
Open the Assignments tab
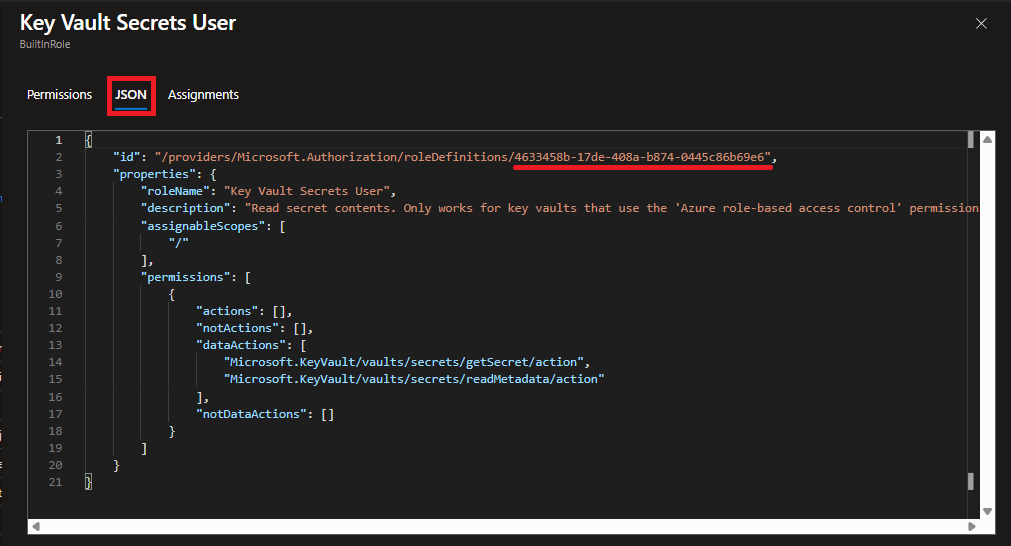tap(203, 95)
